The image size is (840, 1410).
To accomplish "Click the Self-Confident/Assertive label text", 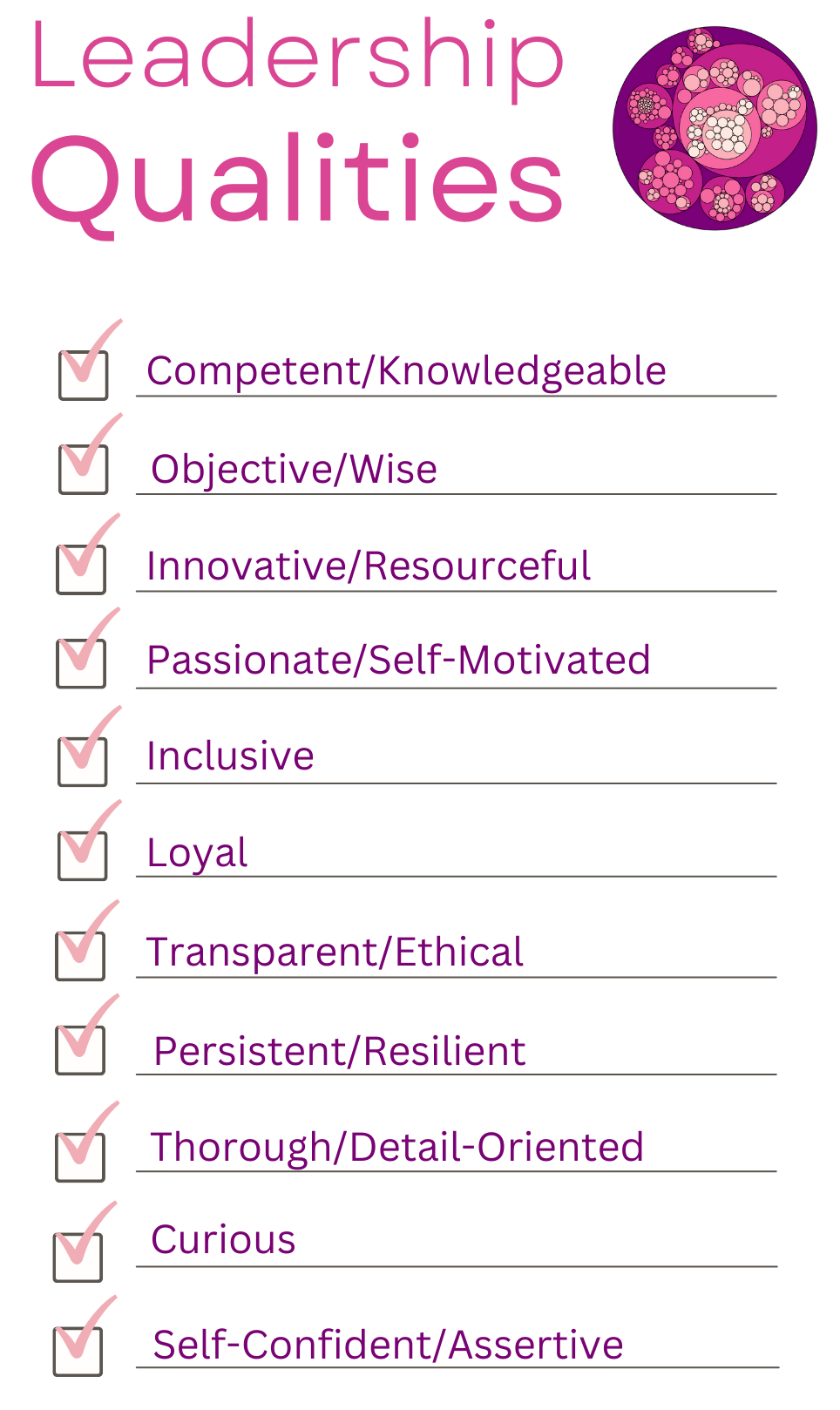I will point(388,1345).
